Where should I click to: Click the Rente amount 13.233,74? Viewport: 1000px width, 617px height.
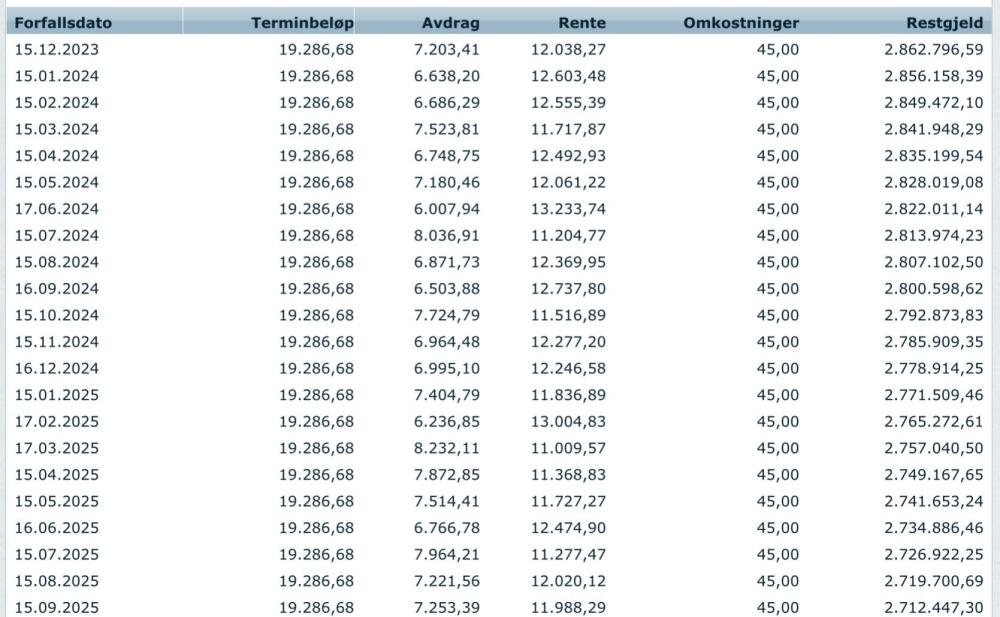pos(568,209)
